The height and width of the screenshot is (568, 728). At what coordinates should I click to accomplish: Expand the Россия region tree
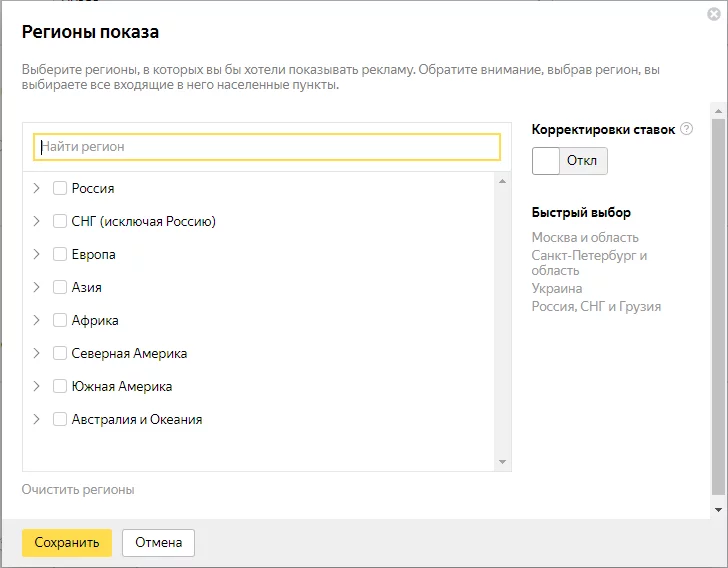(x=37, y=188)
